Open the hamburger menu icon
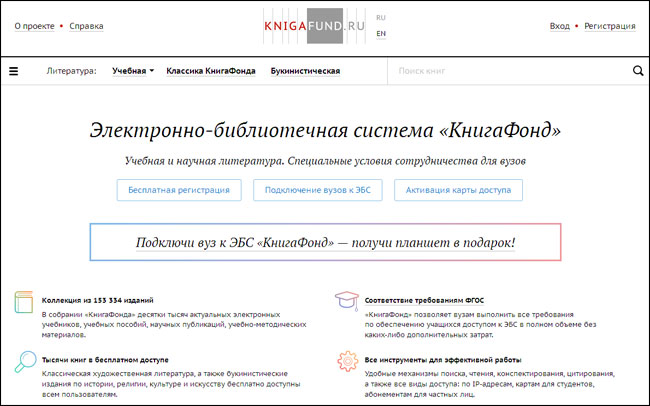Viewport: 650px width, 406px height. pyautogui.click(x=14, y=71)
